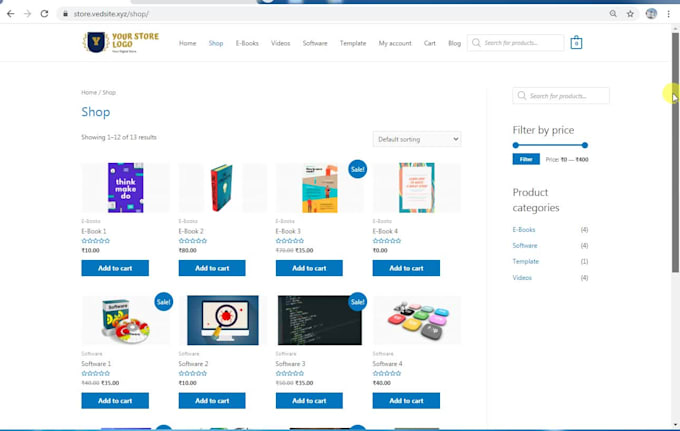Select the Shop menu item

click(x=216, y=43)
